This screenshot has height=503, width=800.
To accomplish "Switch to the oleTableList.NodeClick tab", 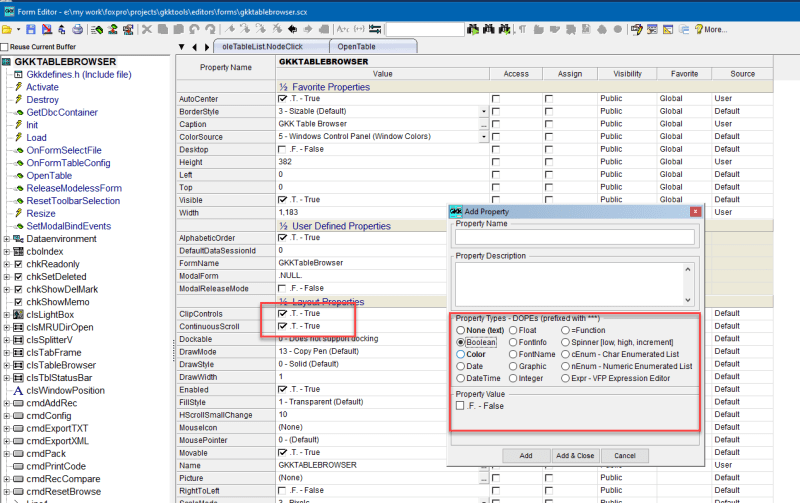I will point(272,46).
